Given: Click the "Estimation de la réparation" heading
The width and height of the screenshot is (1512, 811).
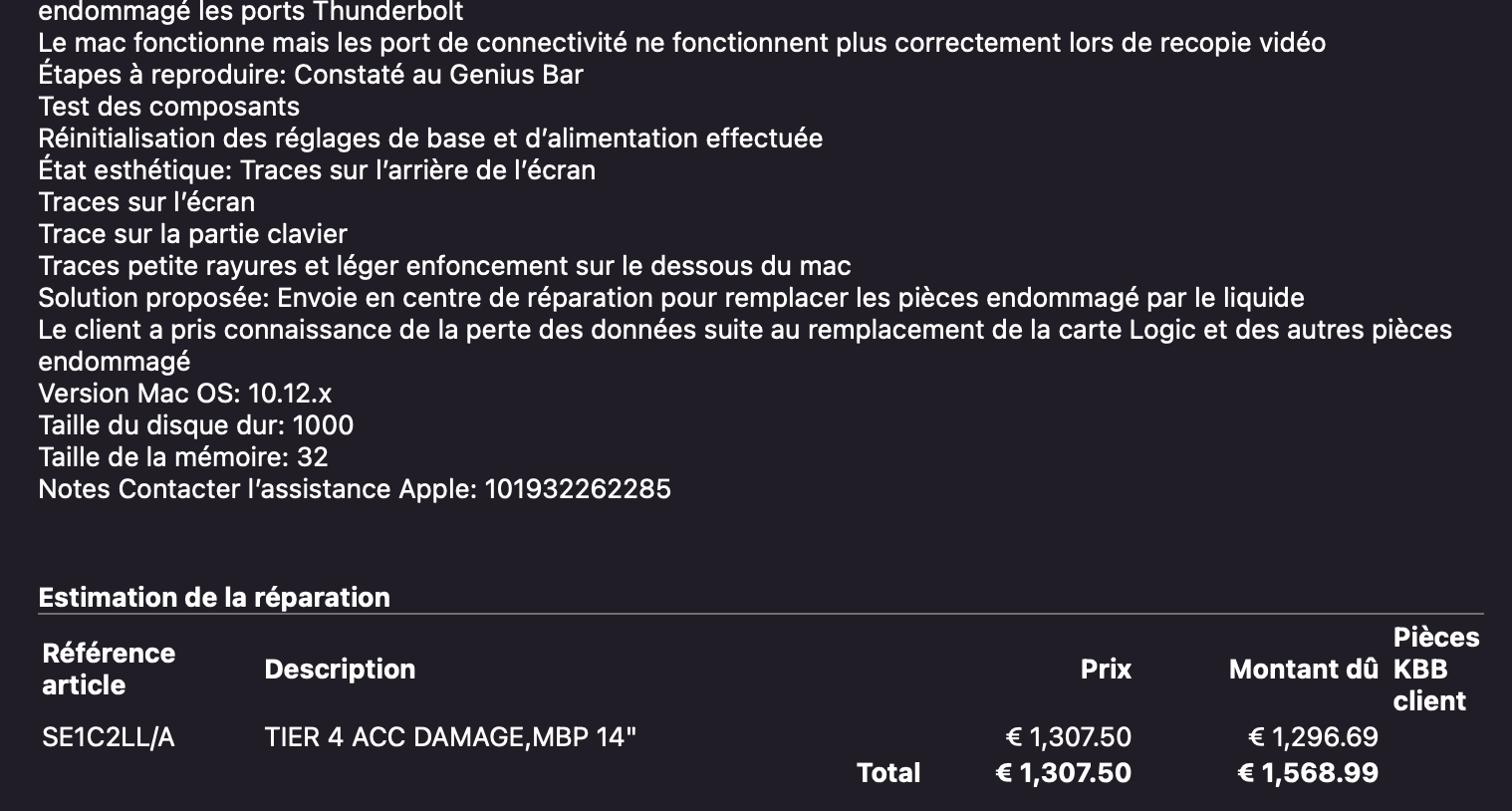Looking at the screenshot, I should pyautogui.click(x=214, y=598).
